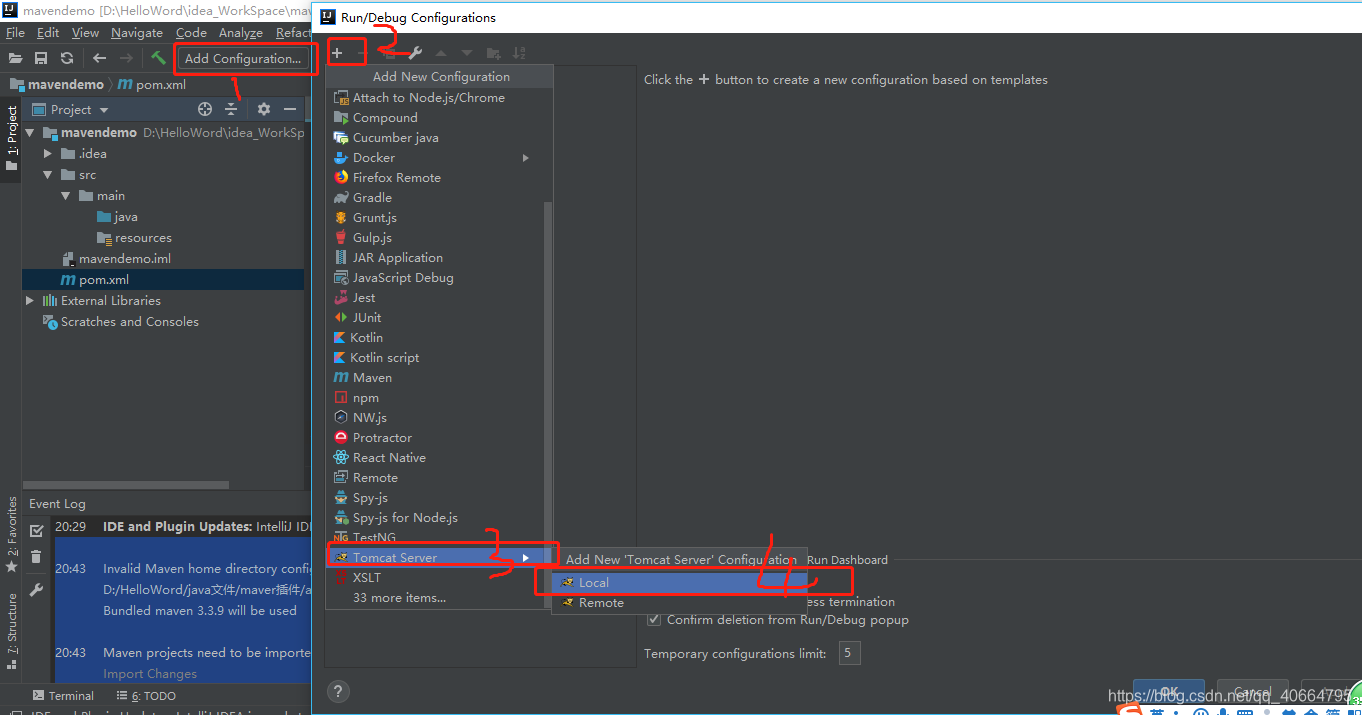Expand External Libraries node

30,301
